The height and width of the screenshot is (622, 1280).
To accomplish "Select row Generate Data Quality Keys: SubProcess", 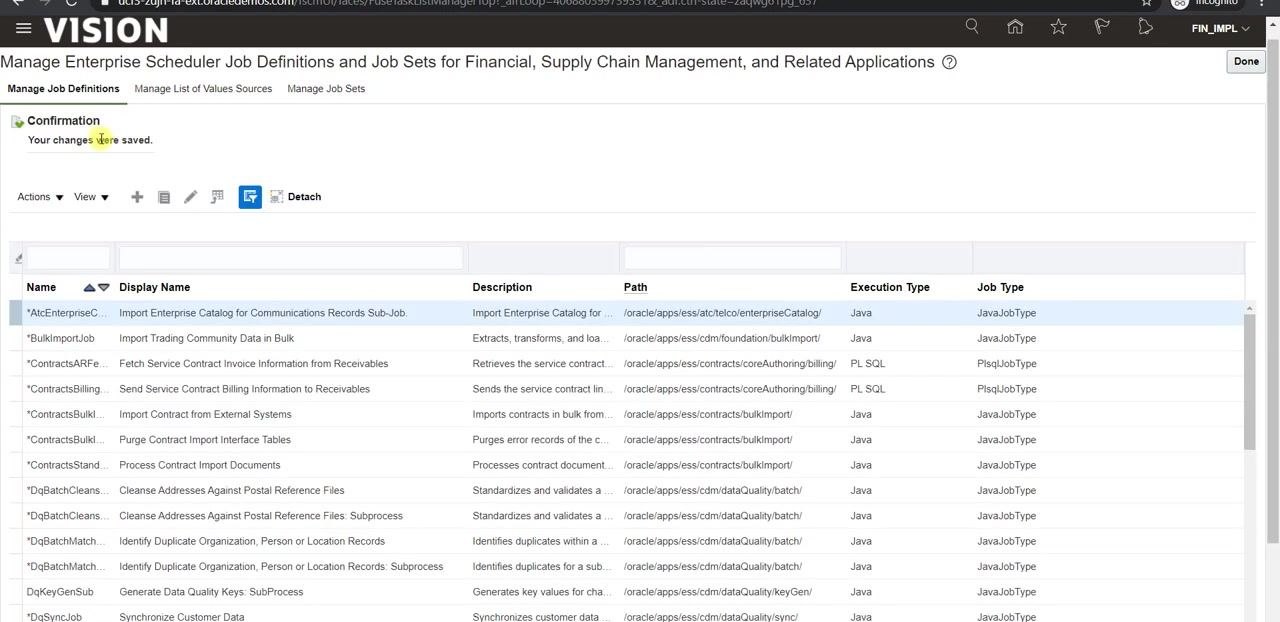I will [627, 592].
